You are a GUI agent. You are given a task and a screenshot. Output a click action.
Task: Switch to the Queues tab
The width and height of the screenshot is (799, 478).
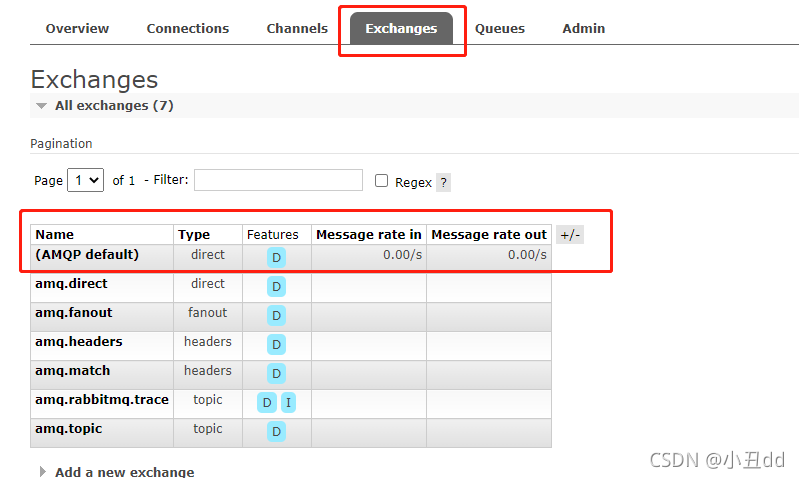pos(499,29)
